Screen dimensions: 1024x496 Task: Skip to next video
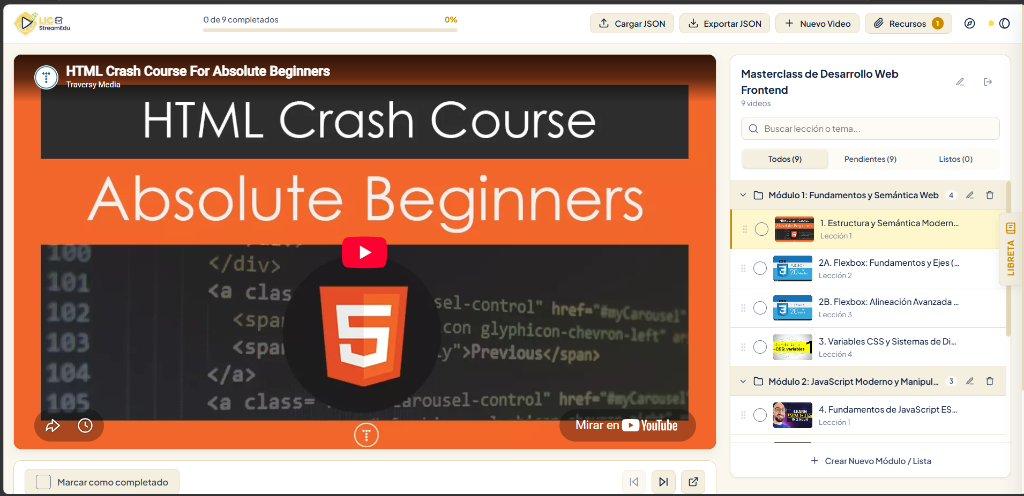664,482
